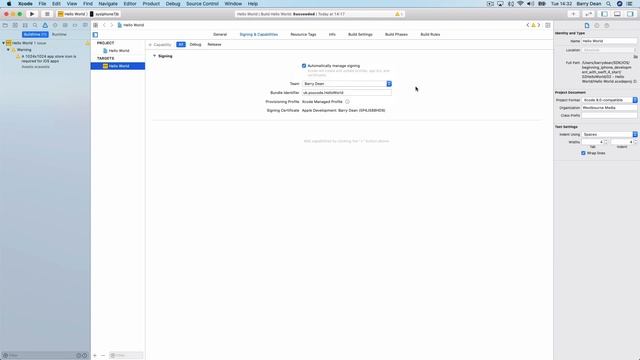Adjust Tab width stepper
Viewport: 640px width, 360px height.
click(x=606, y=142)
